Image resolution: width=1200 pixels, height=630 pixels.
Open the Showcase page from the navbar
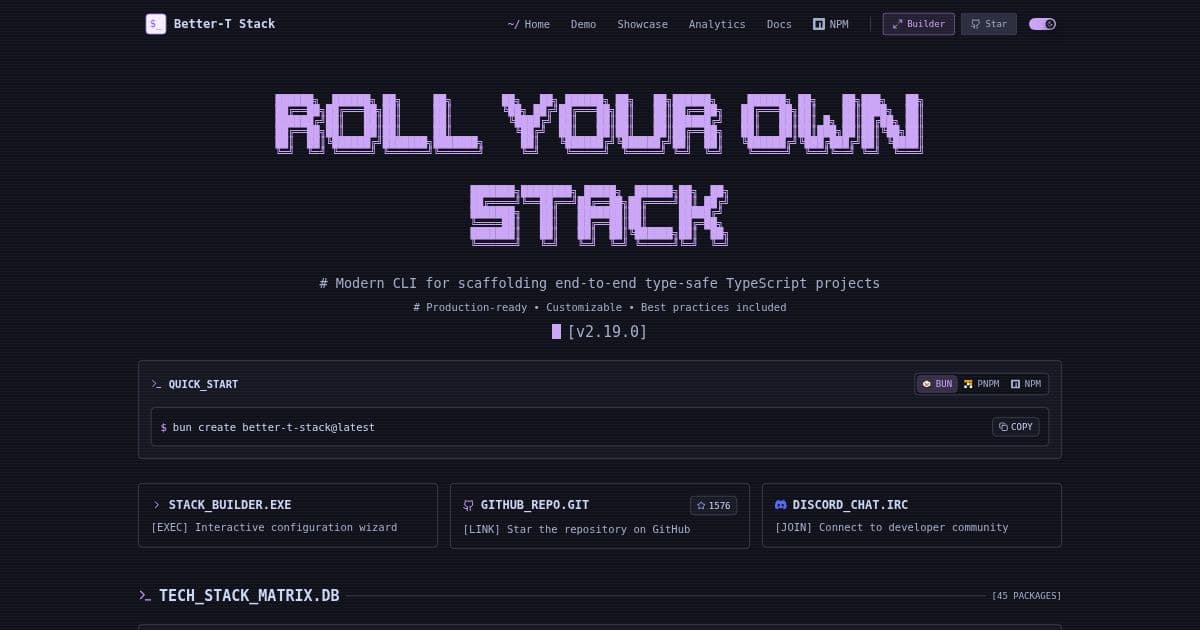(643, 24)
